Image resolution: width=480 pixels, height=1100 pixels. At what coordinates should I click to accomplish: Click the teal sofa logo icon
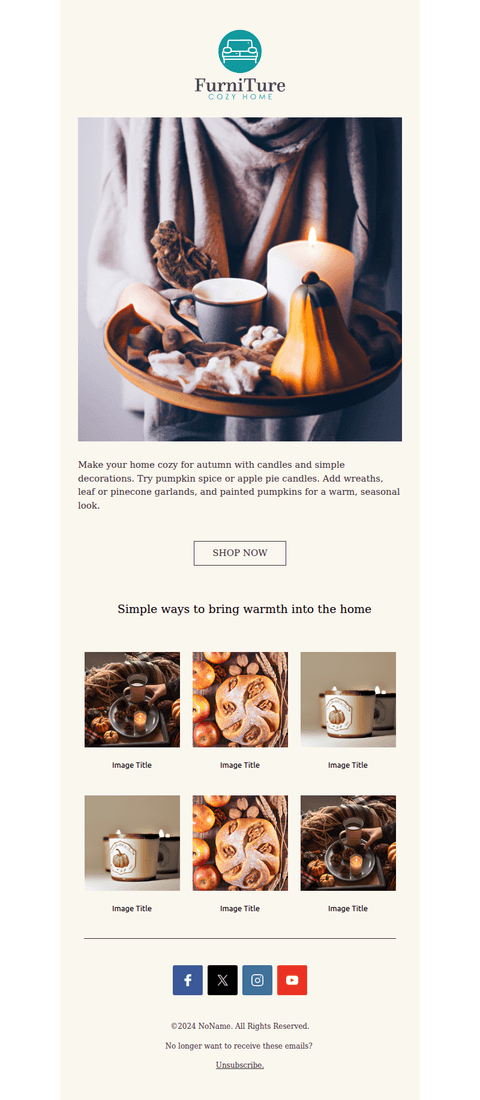240,51
